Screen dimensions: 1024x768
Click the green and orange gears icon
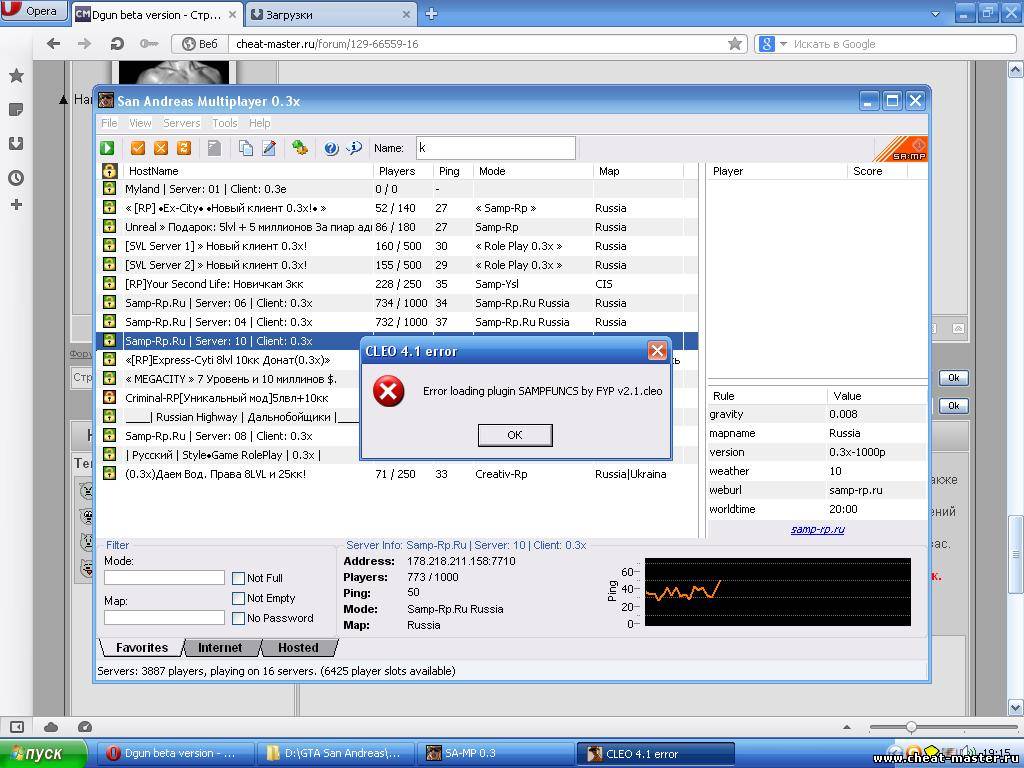point(300,148)
